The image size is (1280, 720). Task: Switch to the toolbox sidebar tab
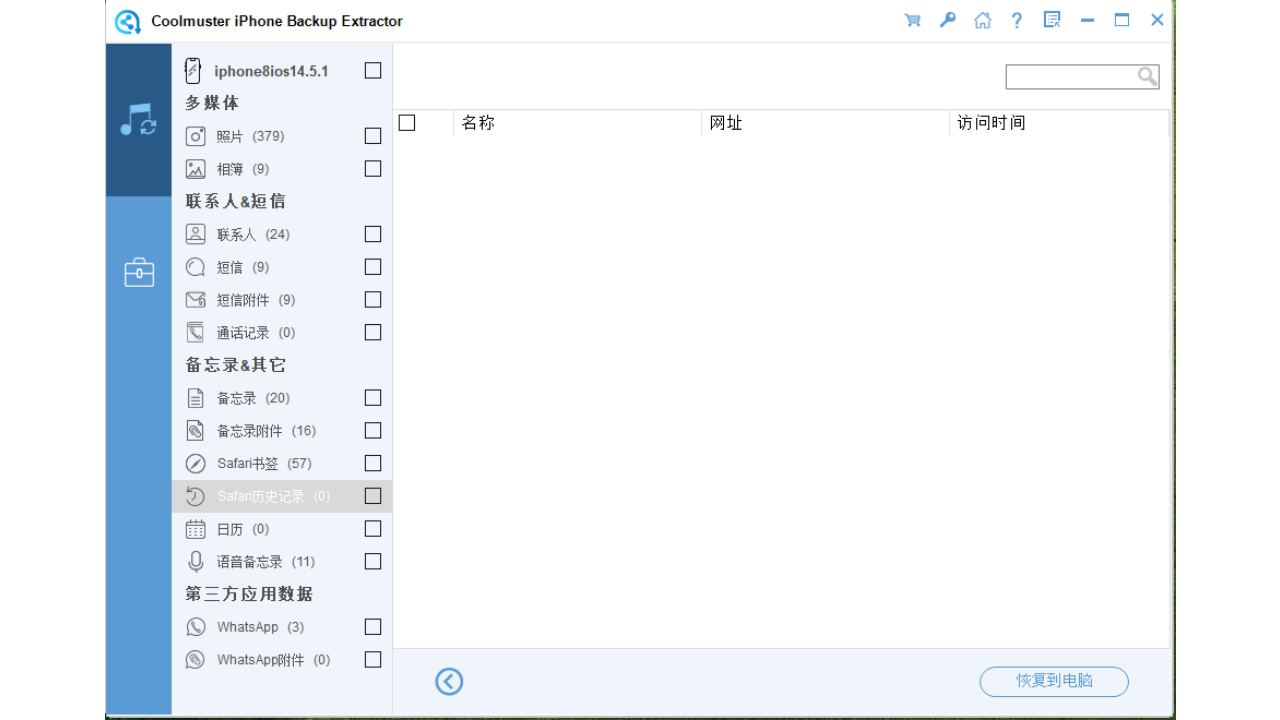(x=138, y=272)
